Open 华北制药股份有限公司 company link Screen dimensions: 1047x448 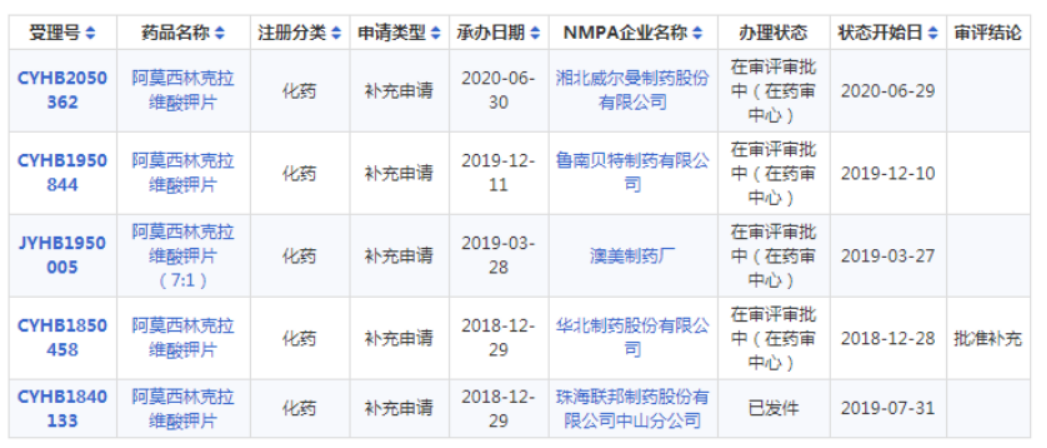[632, 338]
